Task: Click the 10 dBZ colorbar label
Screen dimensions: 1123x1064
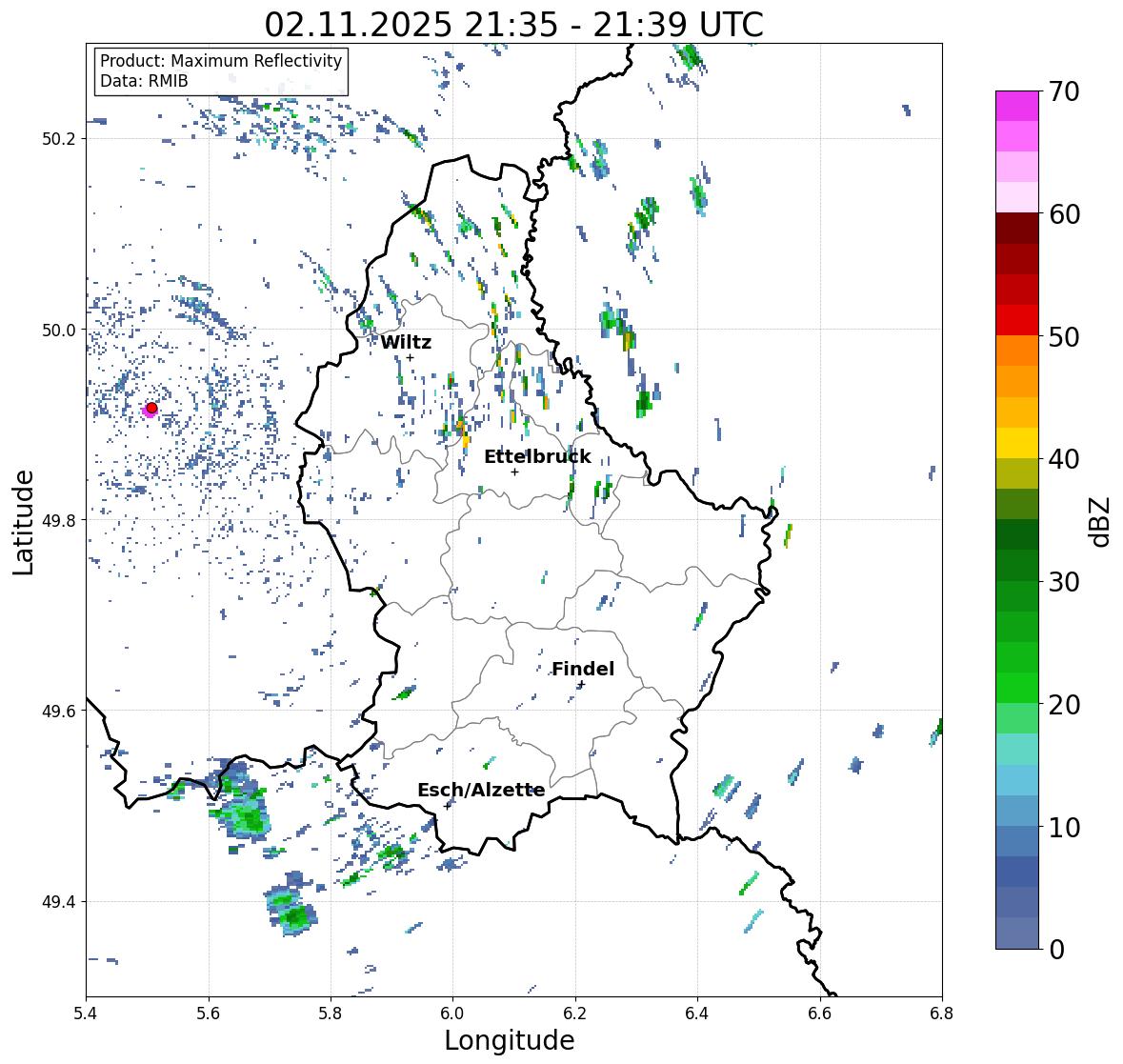Action: click(1064, 827)
